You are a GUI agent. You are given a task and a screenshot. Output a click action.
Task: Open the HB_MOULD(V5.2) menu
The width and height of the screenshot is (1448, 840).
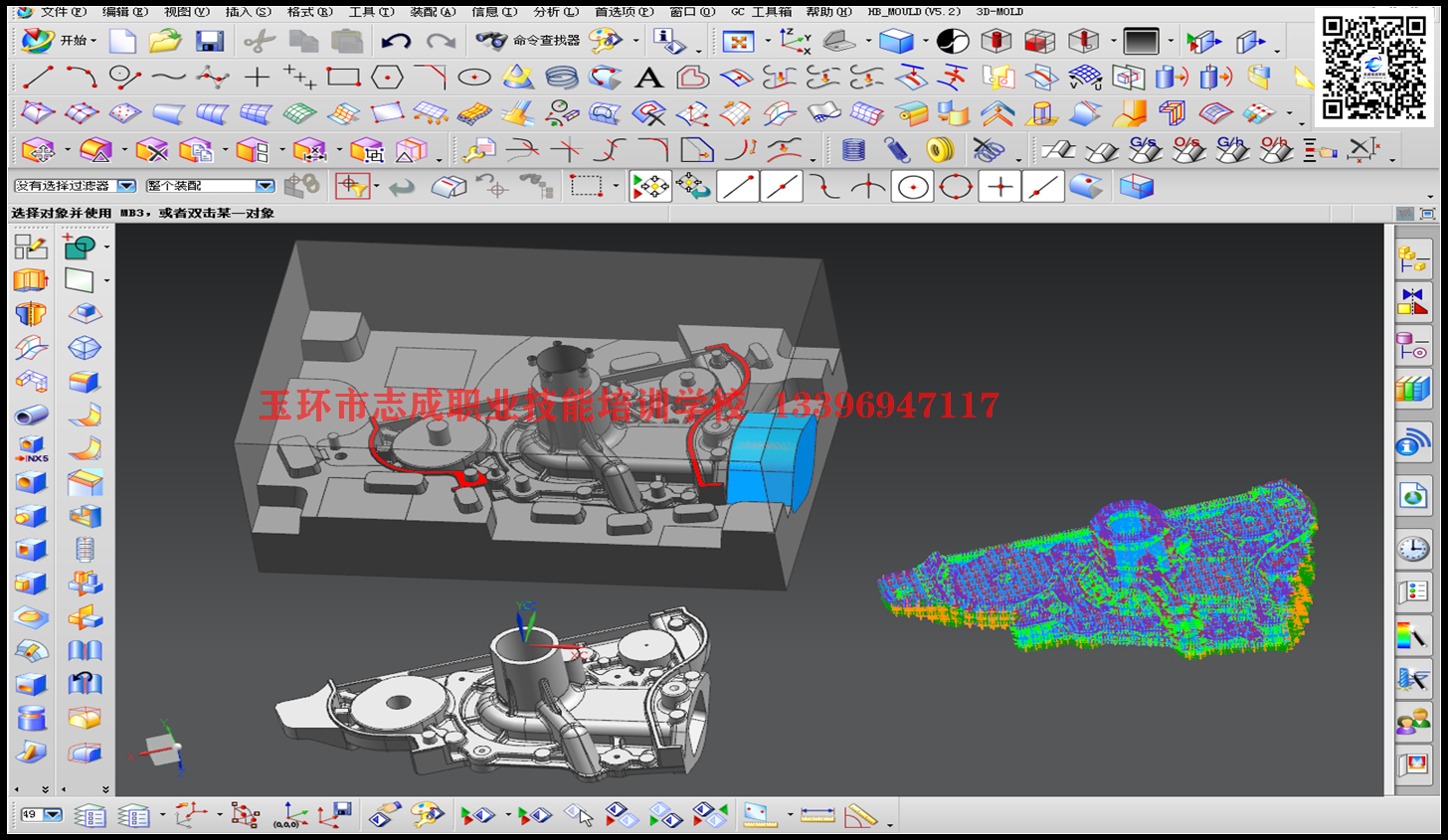click(914, 12)
